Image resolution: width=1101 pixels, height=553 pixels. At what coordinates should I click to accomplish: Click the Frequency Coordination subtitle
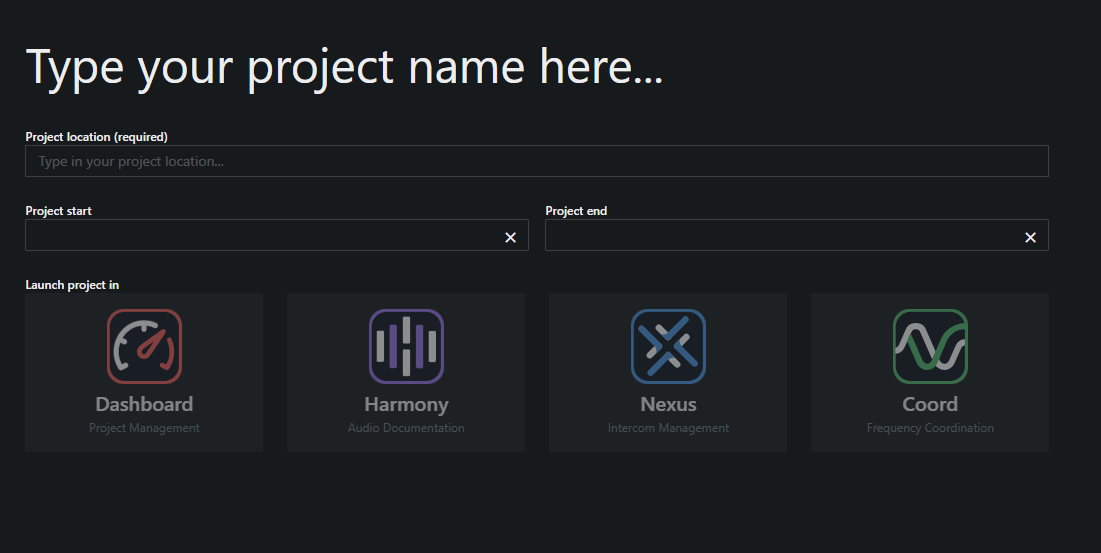click(930, 428)
